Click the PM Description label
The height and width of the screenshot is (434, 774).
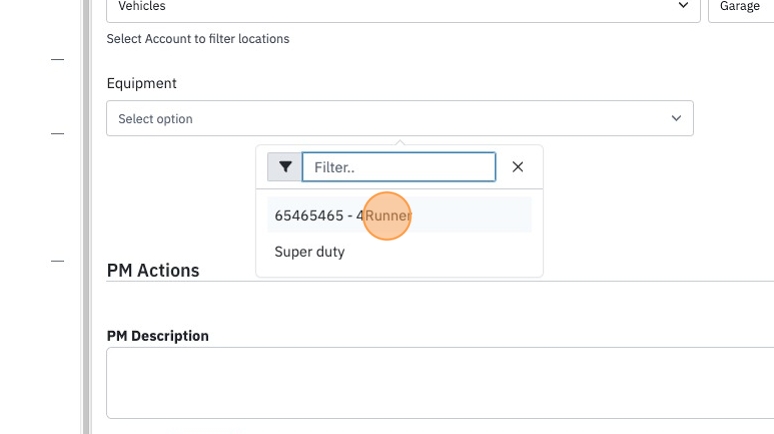pyautogui.click(x=157, y=336)
